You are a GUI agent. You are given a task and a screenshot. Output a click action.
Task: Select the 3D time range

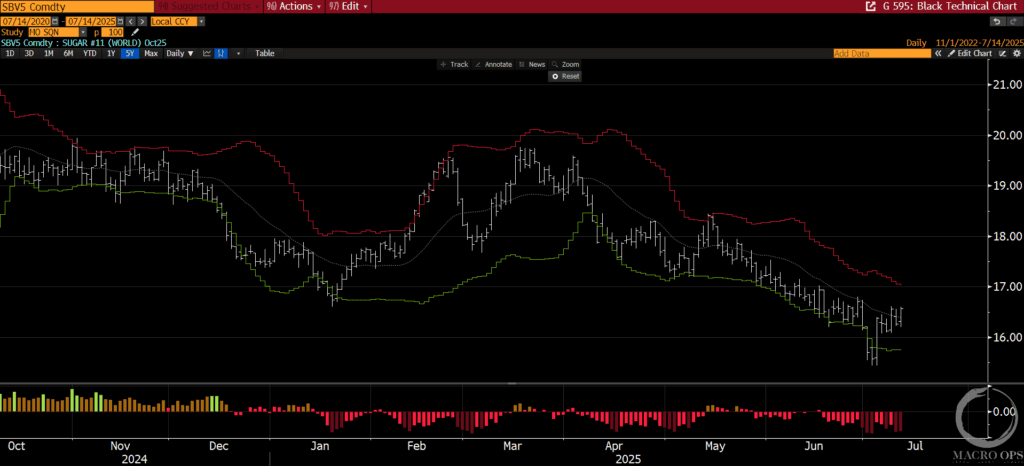(29, 54)
